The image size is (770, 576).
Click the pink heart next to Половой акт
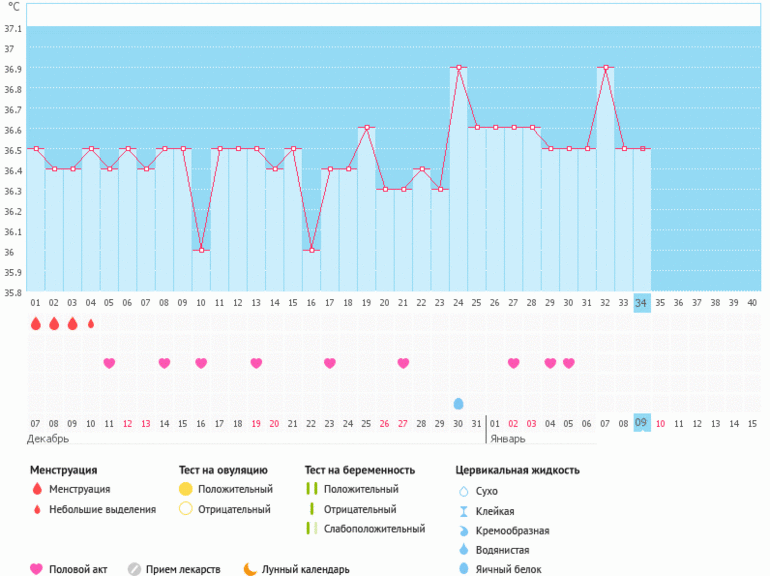[x=37, y=569]
